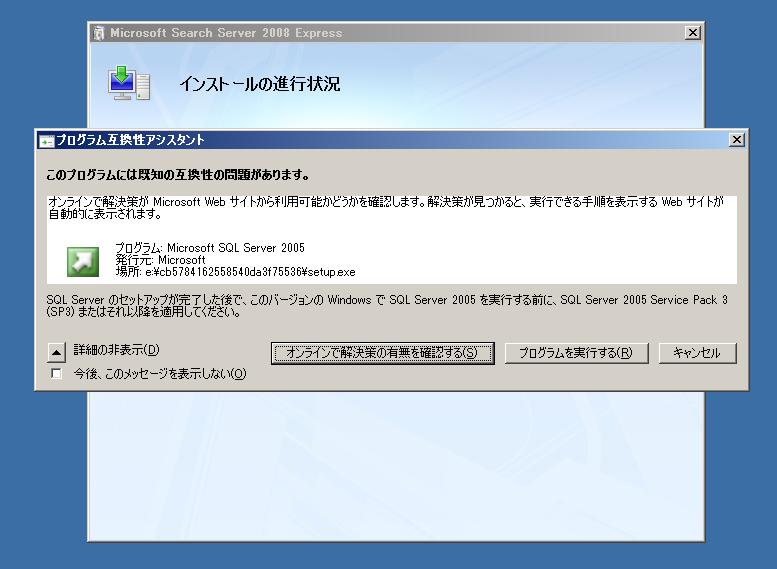Click the 発行元: Microsoft line
The width and height of the screenshot is (777, 569).
pos(160,260)
